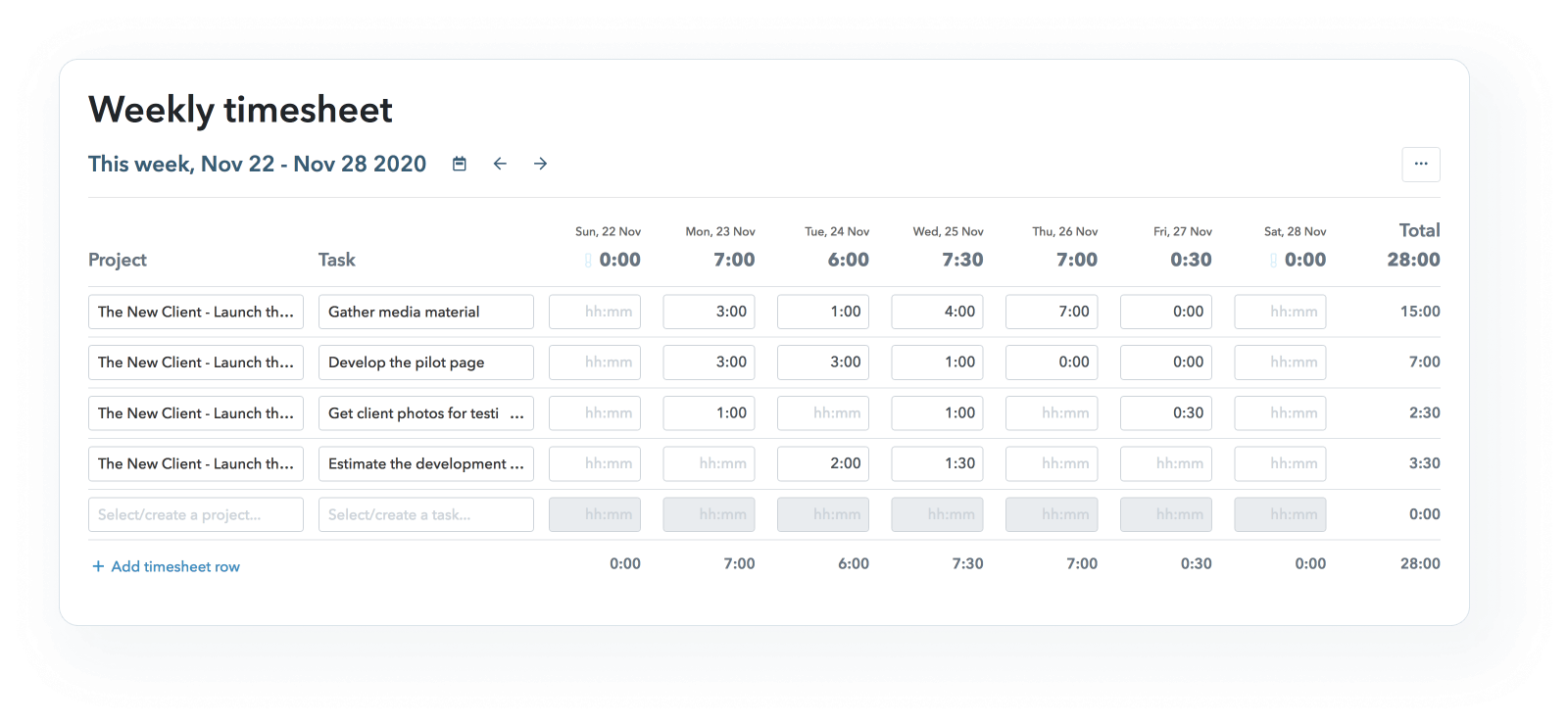Edit Tuesday 1:00 entry for Gather media material

click(x=823, y=312)
